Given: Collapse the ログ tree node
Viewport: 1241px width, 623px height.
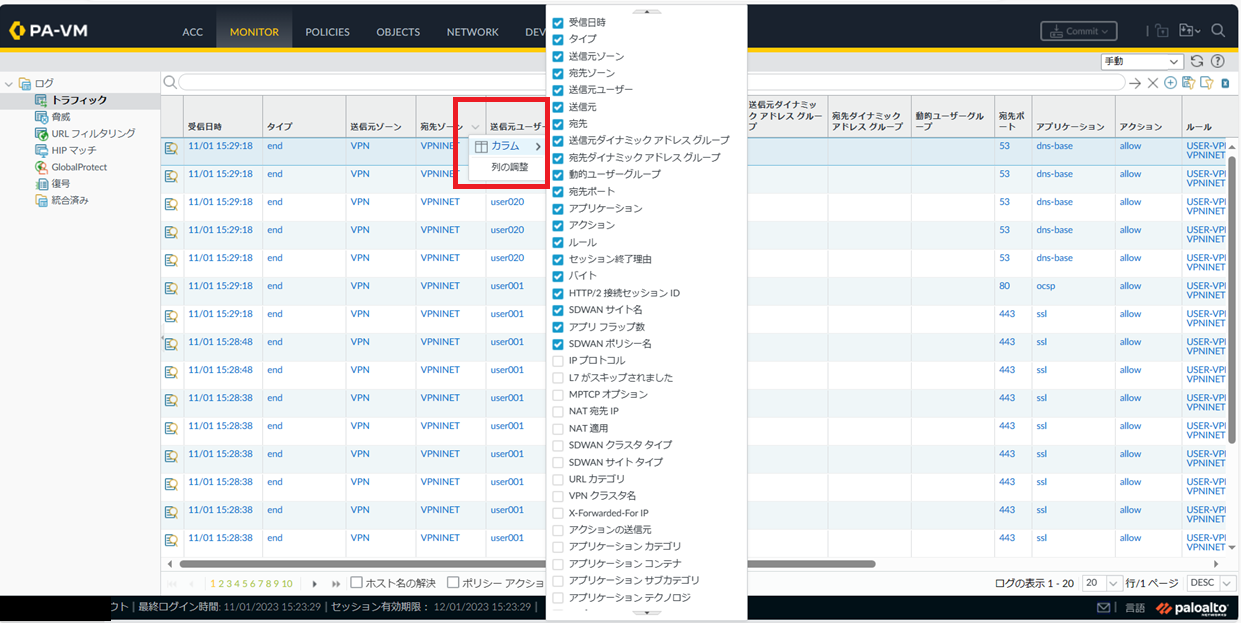Looking at the screenshot, I should point(10,84).
